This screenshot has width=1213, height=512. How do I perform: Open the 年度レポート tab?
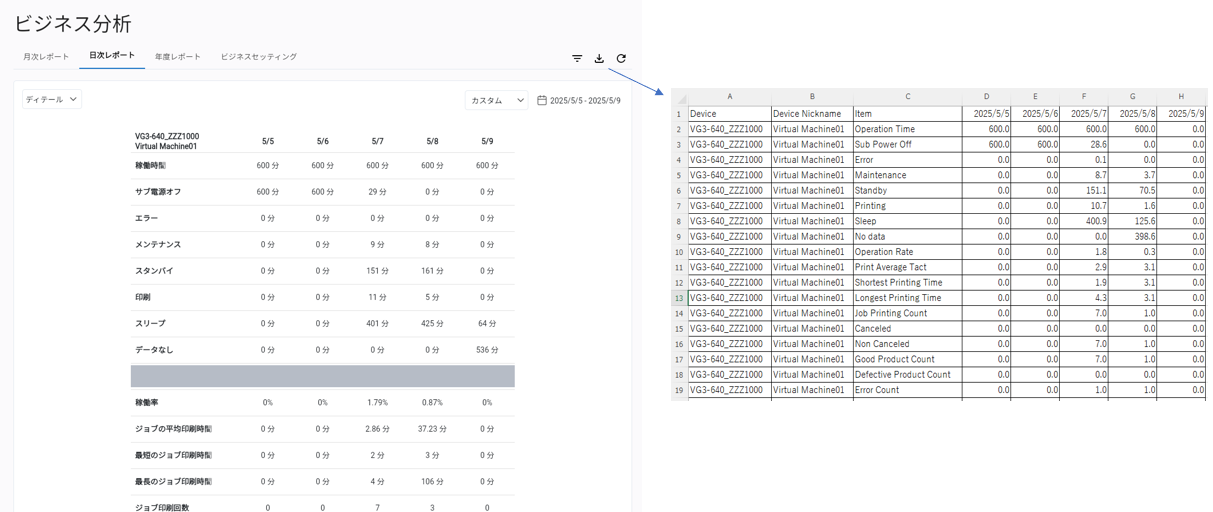(177, 57)
